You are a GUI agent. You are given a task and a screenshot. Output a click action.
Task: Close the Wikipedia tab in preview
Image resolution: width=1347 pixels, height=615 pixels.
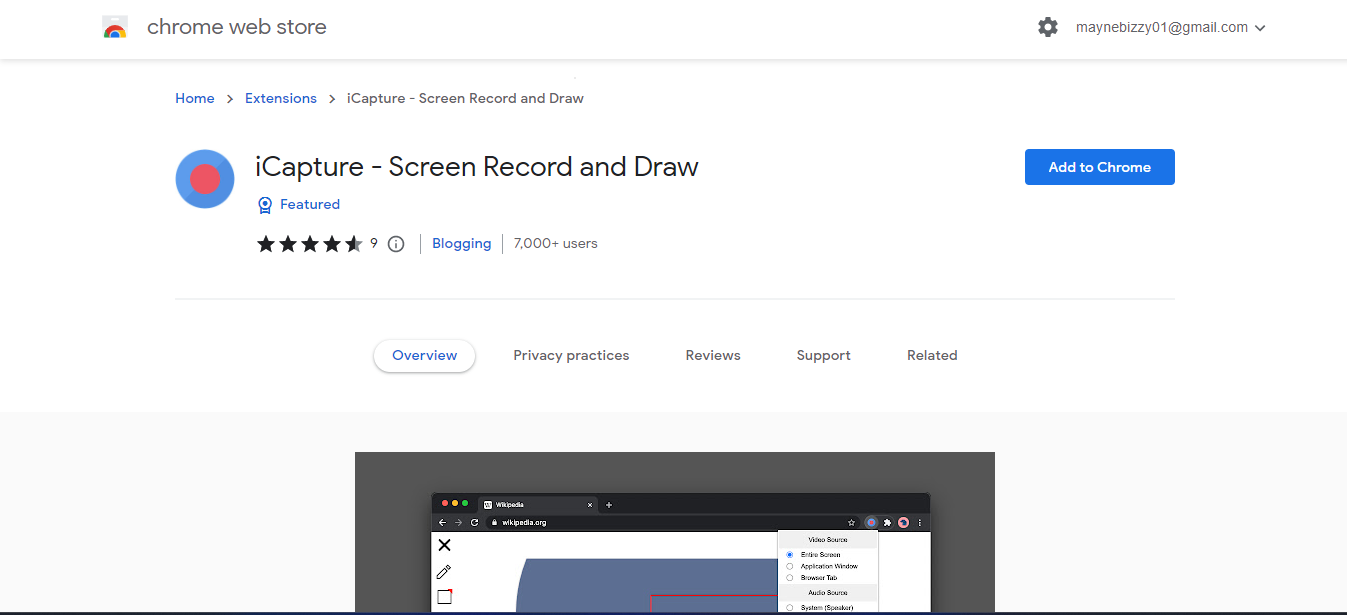590,505
